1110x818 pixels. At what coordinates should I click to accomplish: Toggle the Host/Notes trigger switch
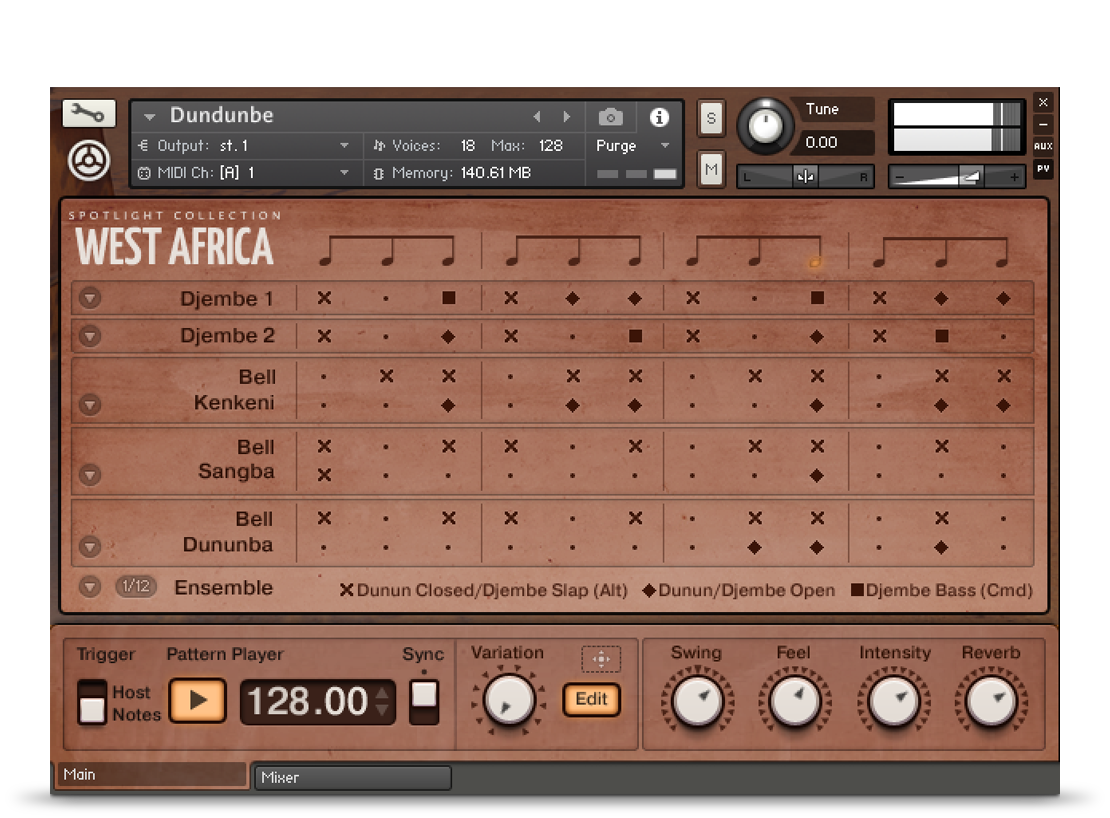point(92,701)
